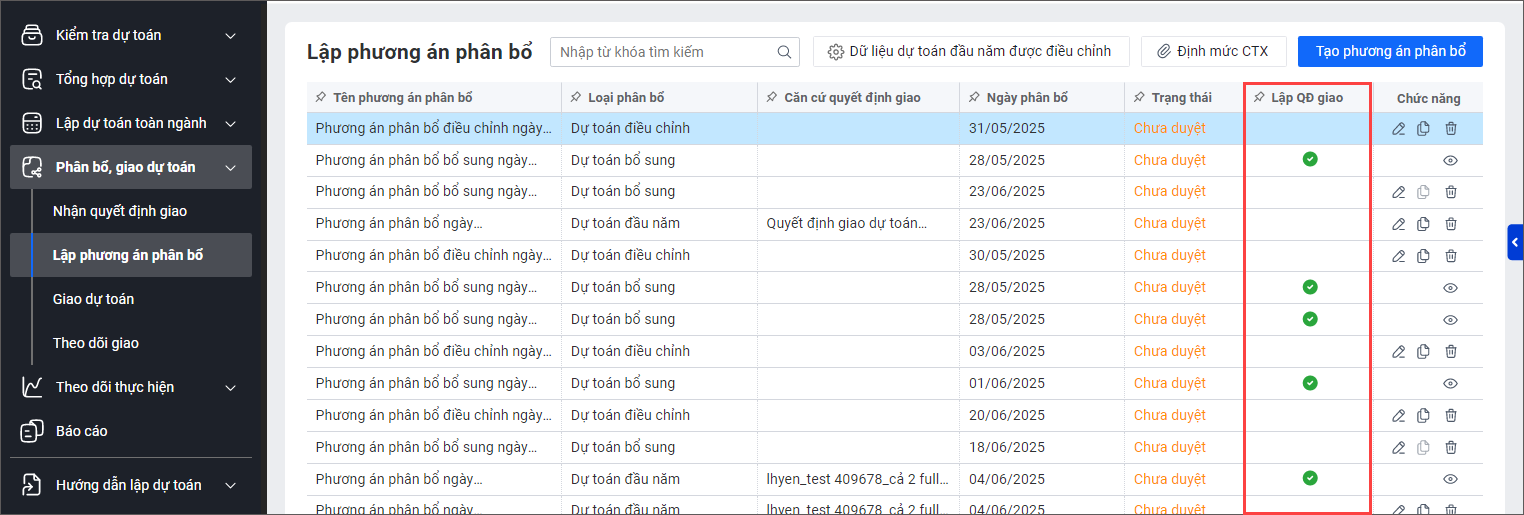This screenshot has height=515, width=1524.
Task: Click the Báo cáo sidebar icon
Action: 32,431
